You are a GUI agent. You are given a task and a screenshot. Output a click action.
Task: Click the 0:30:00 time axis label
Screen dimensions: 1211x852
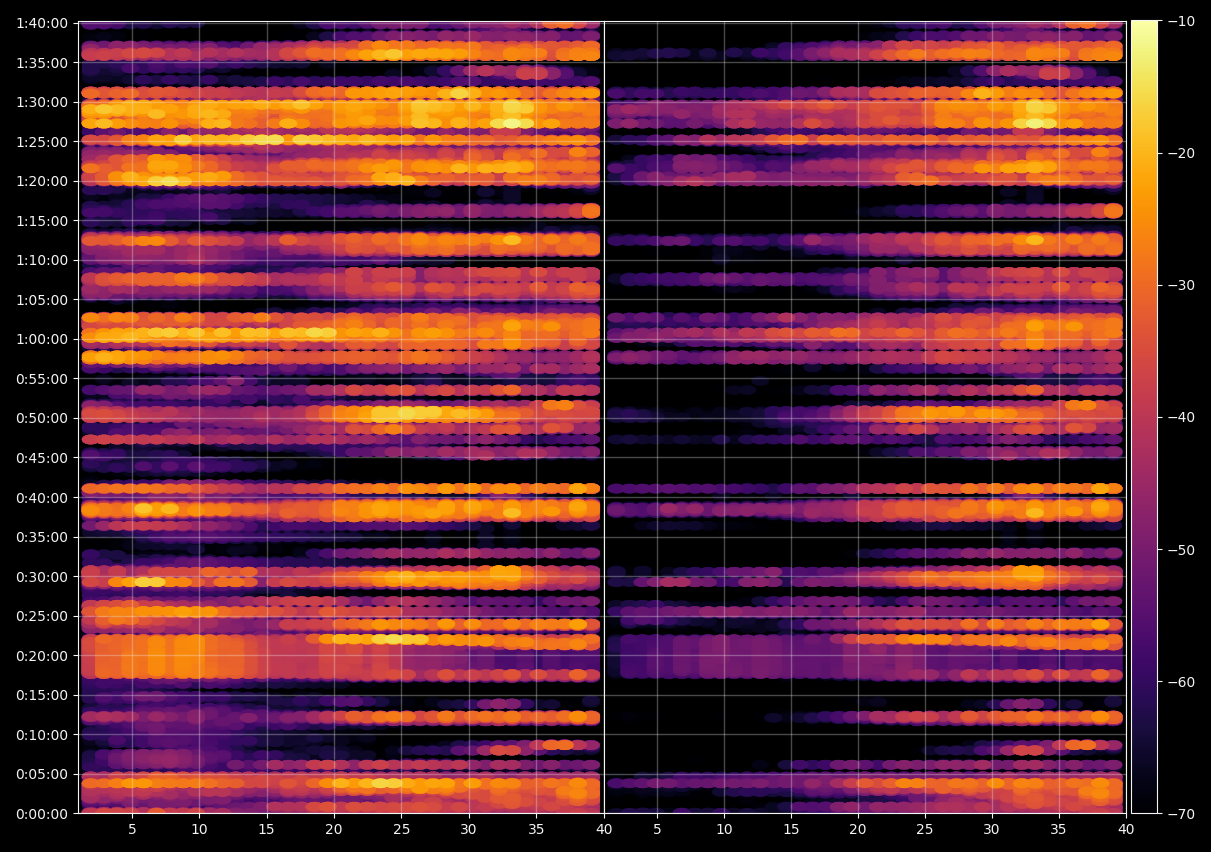point(42,576)
